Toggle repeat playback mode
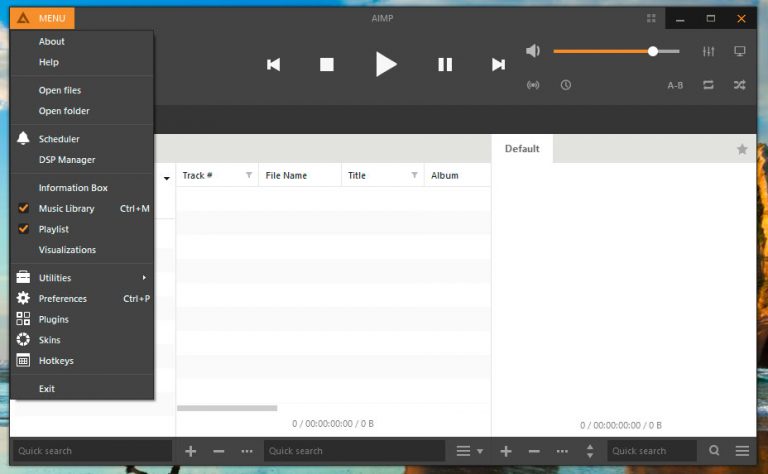Image resolution: width=768 pixels, height=474 pixels. [x=709, y=85]
